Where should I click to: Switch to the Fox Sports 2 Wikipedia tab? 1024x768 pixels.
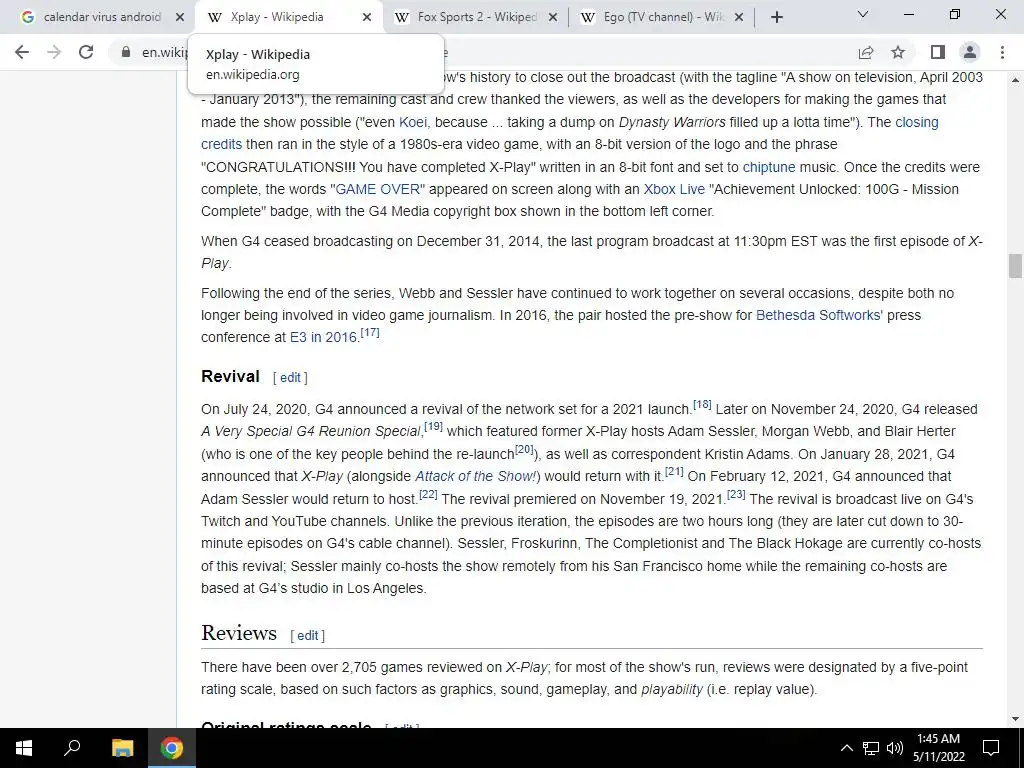[475, 17]
